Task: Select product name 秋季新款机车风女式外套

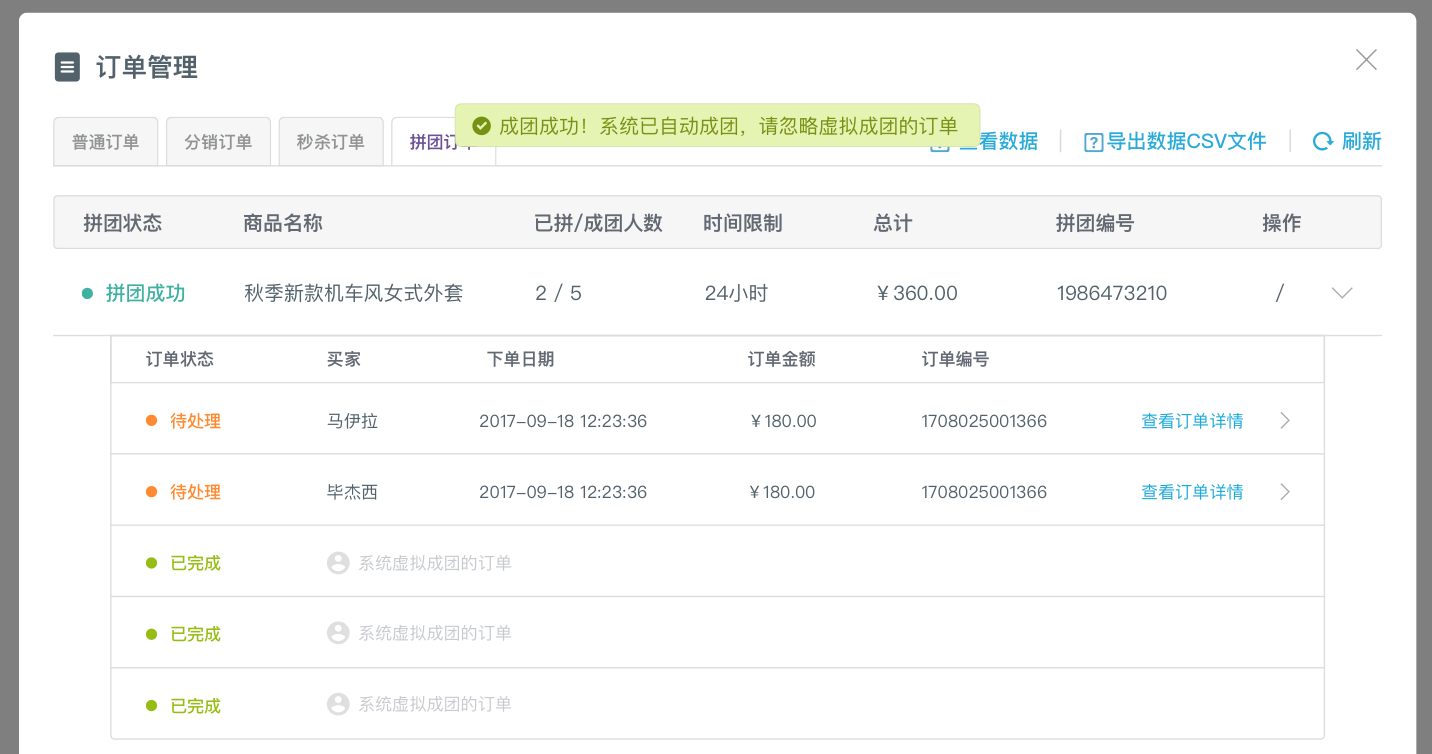Action: 353,293
